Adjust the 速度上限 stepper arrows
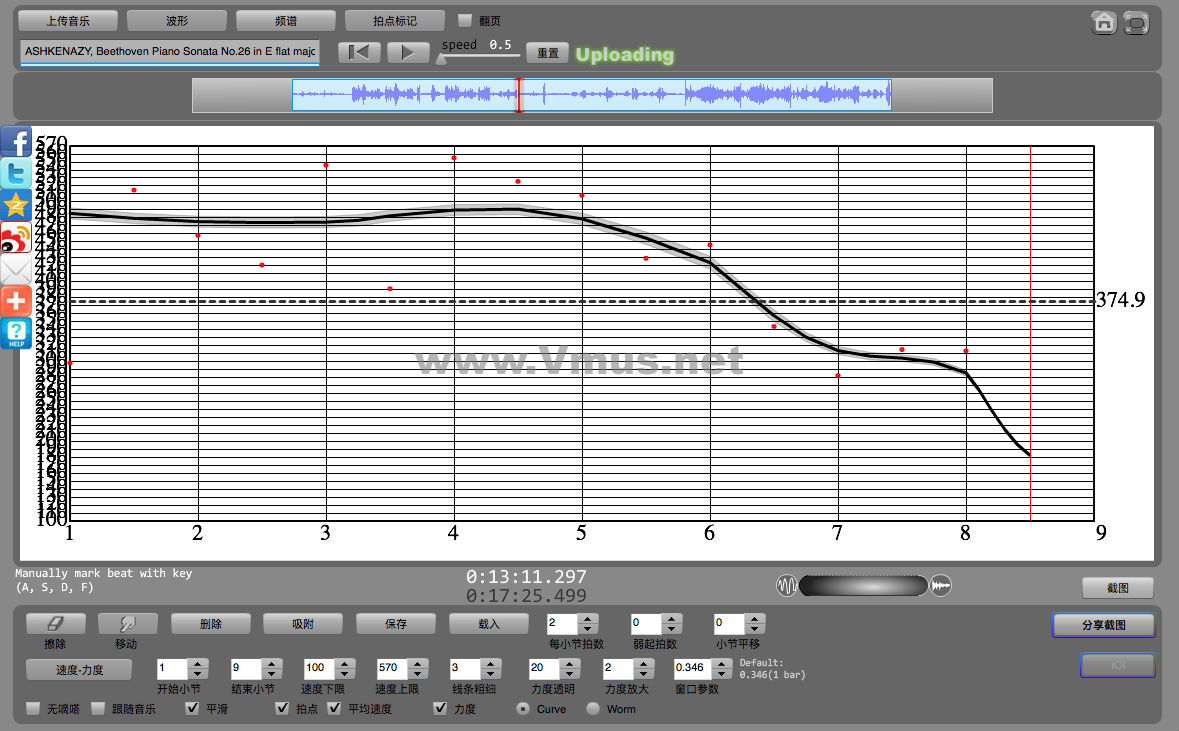The image size is (1179, 731). tap(417, 668)
